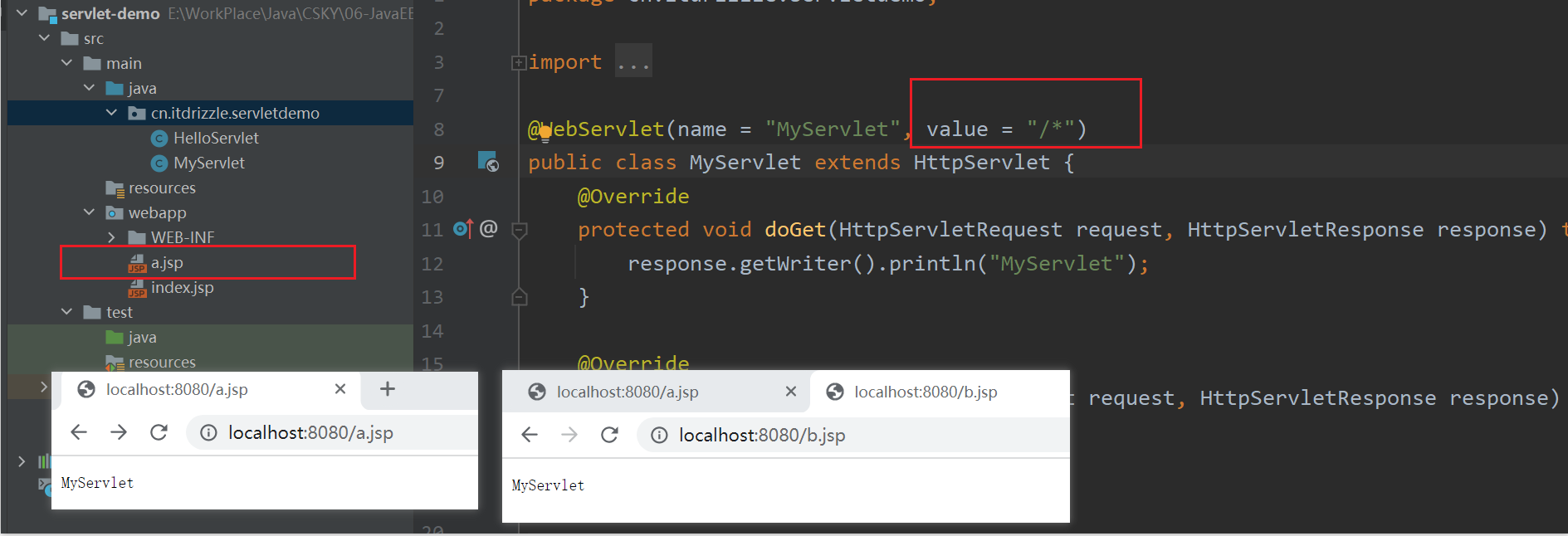
Task: Click line number 12 in the gutter
Action: (x=432, y=264)
